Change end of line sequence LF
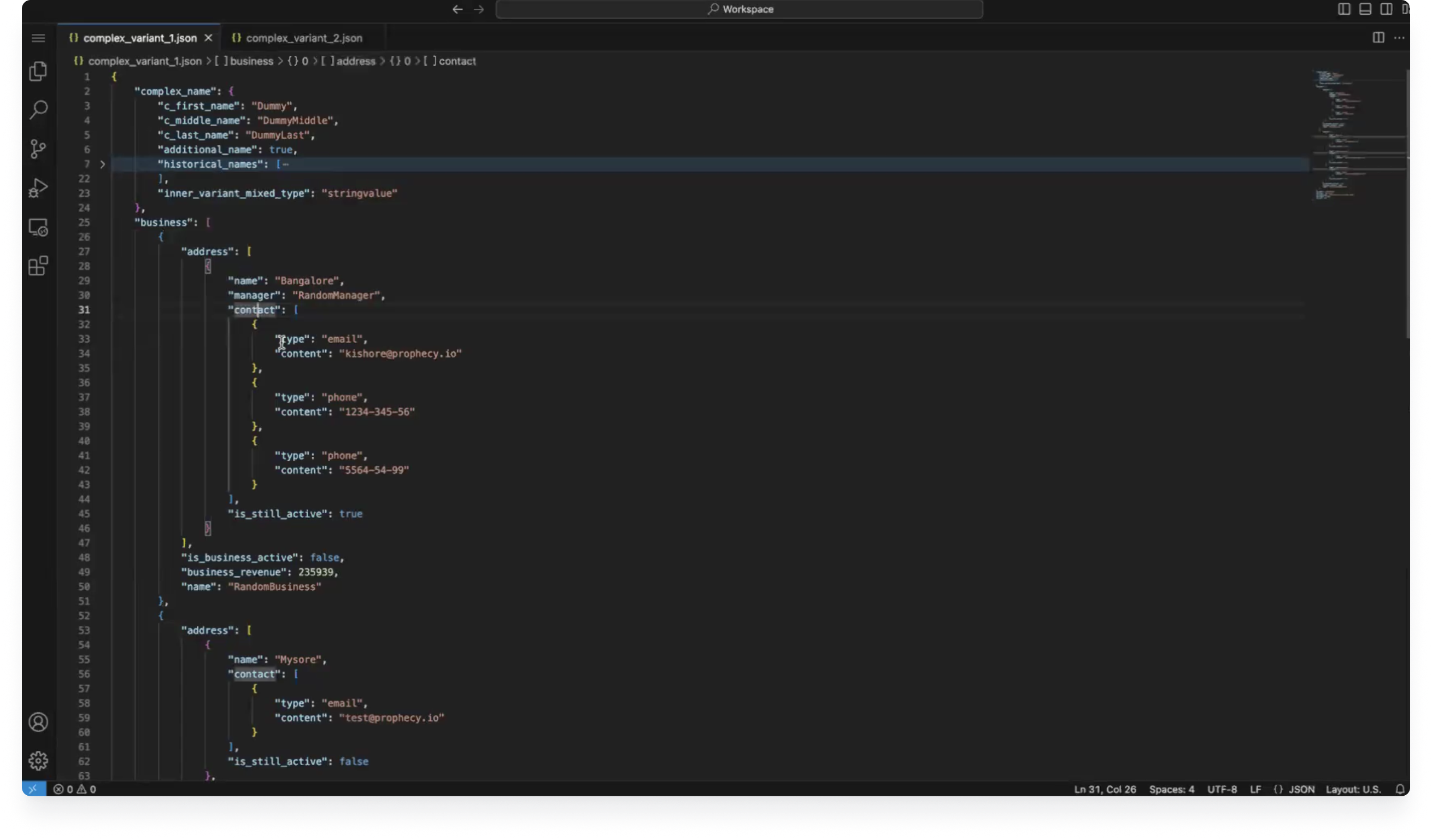 pos(1256,790)
